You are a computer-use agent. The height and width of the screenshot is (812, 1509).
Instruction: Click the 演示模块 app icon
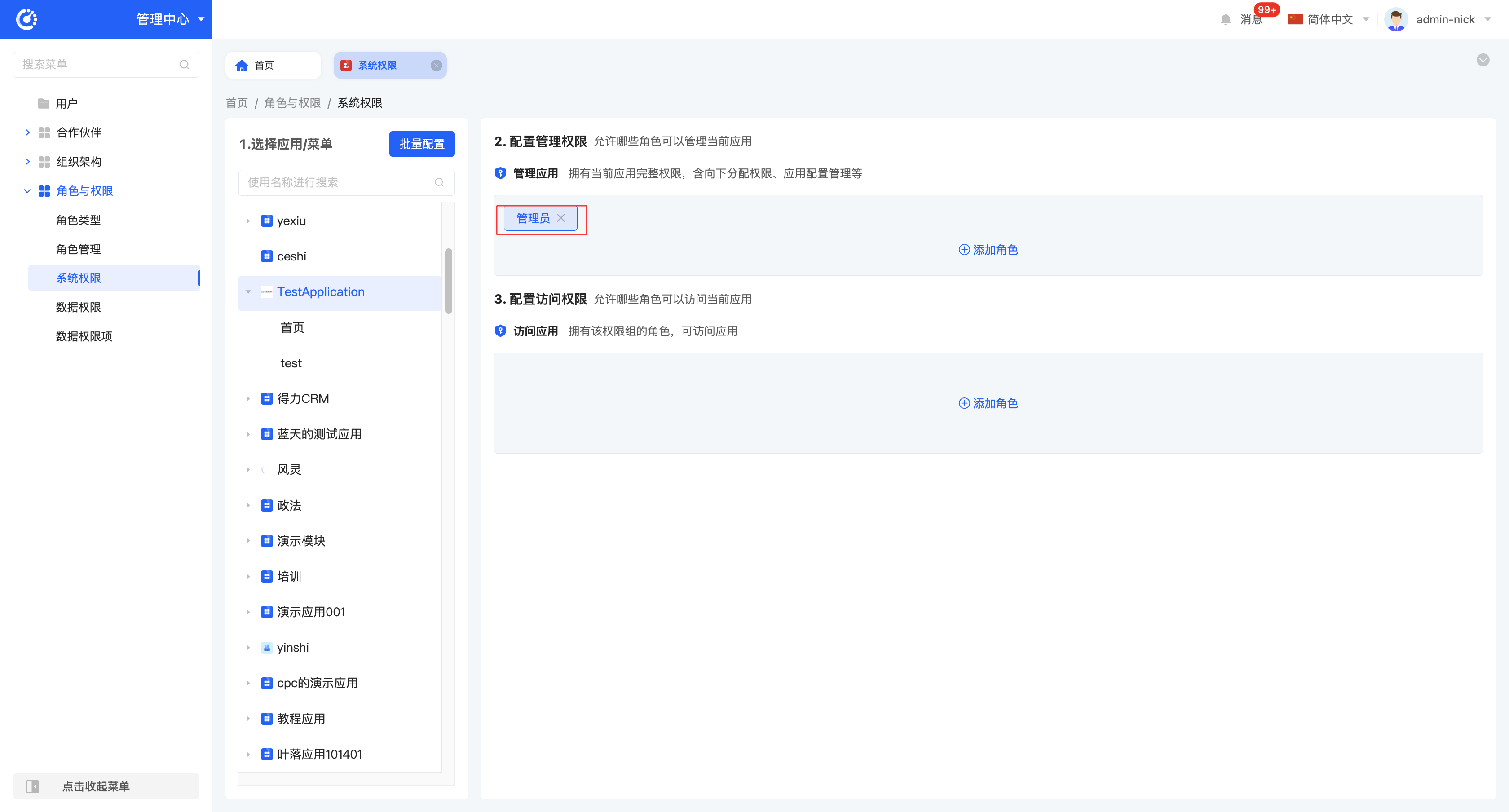pyautogui.click(x=266, y=541)
